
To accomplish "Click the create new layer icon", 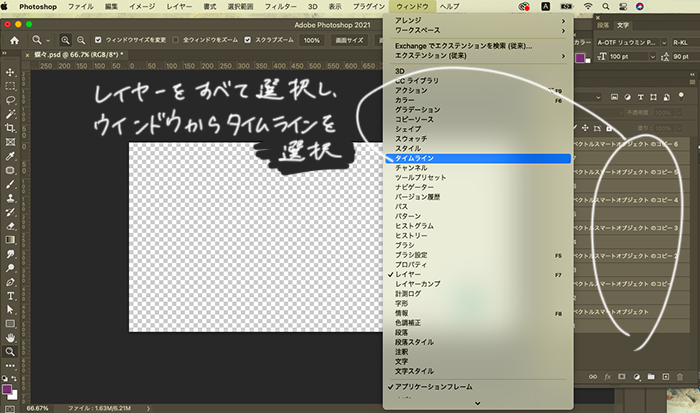I will click(x=666, y=377).
